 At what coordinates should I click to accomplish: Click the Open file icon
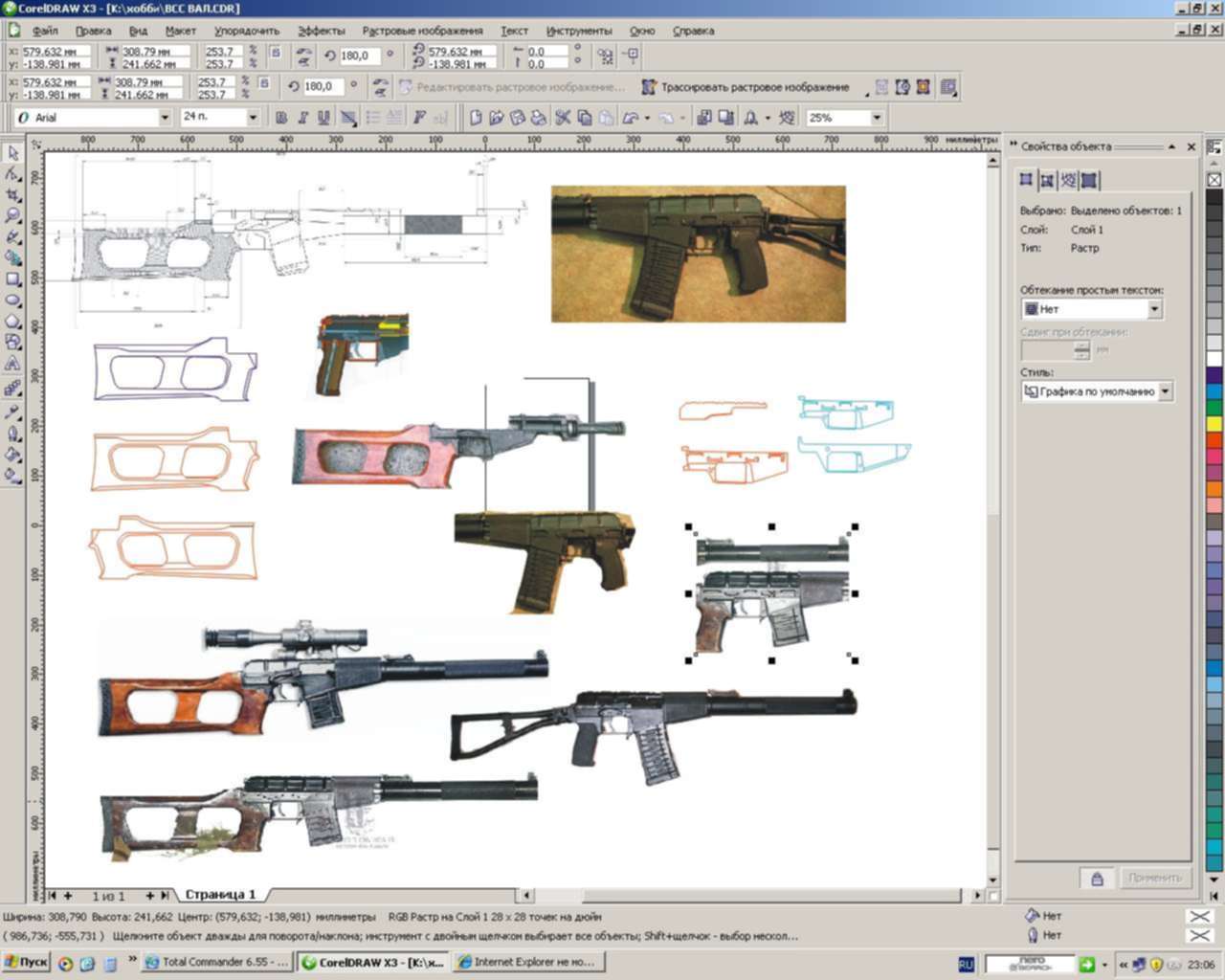(496, 118)
